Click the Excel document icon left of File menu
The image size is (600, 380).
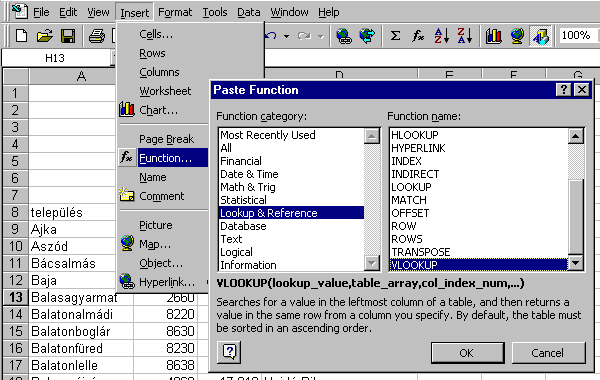[x=20, y=12]
